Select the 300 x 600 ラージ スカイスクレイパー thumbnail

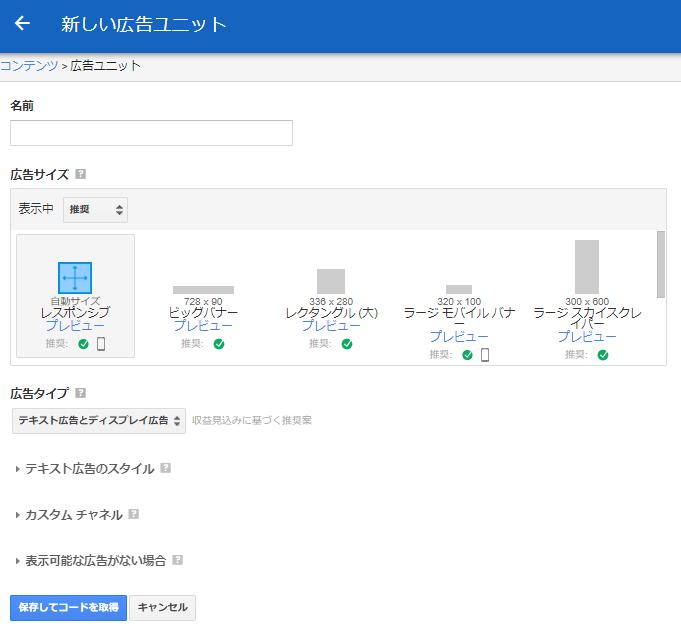pos(587,267)
